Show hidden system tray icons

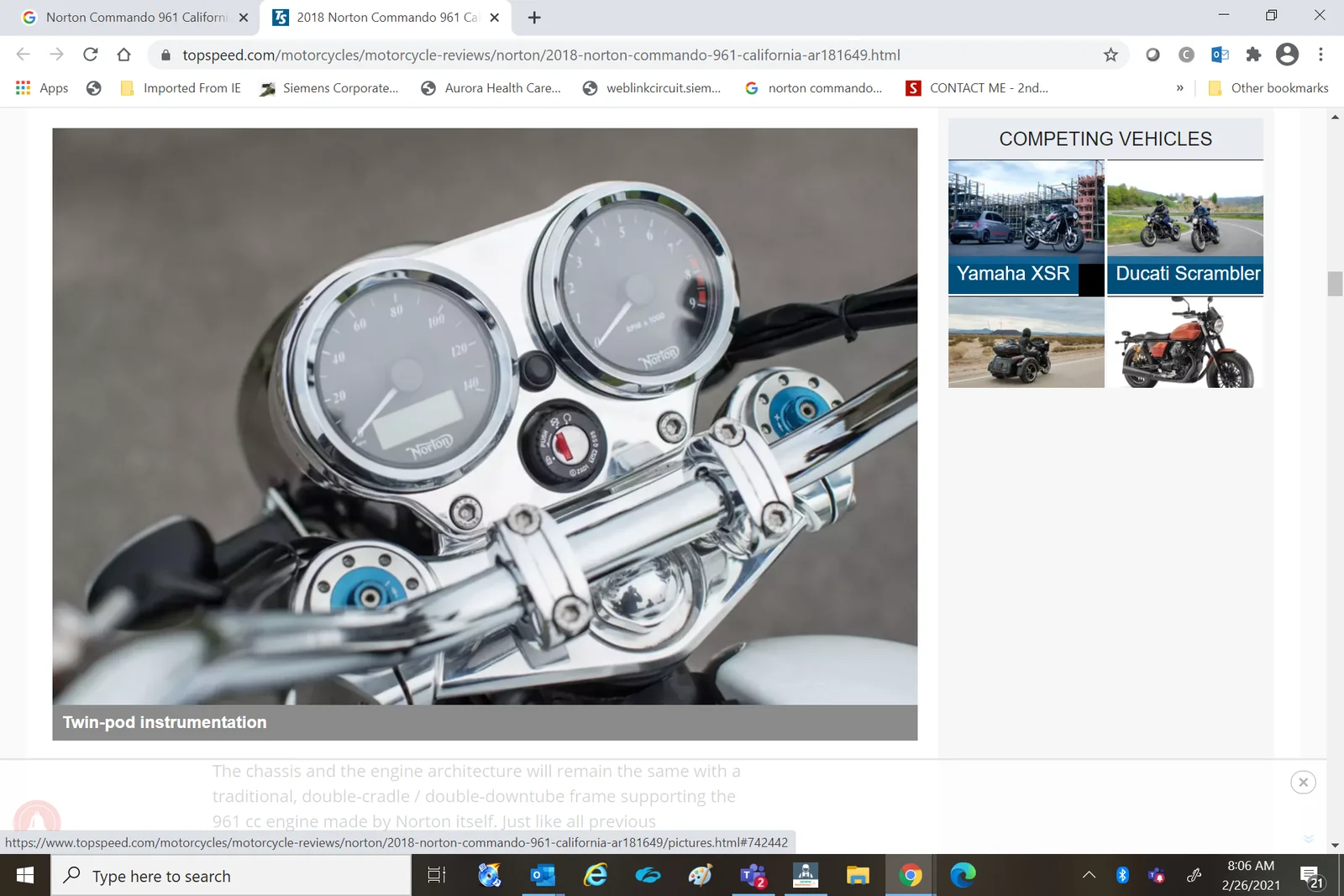1089,876
